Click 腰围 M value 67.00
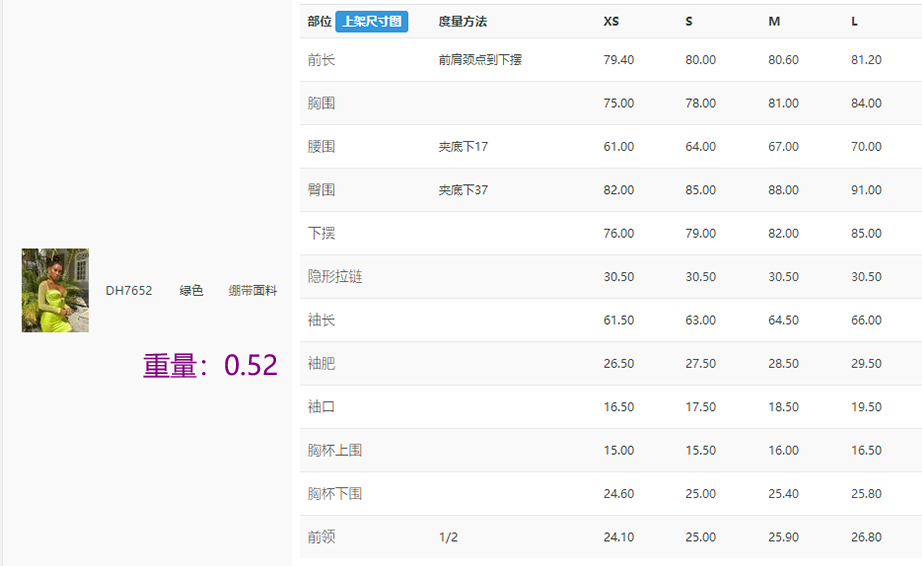The height and width of the screenshot is (566, 922). pos(783,147)
